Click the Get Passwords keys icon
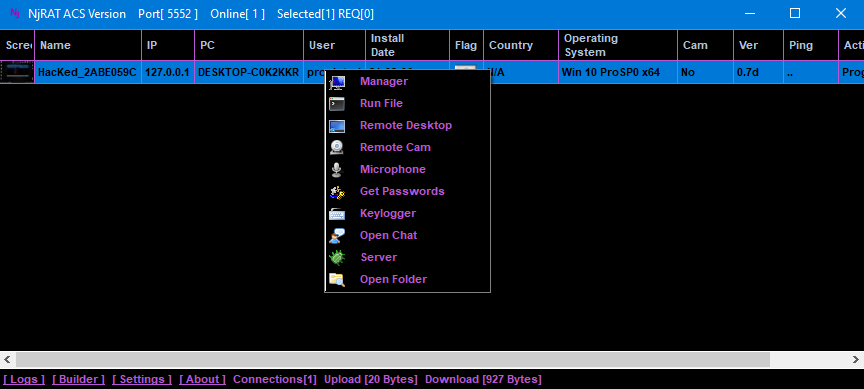The image size is (864, 389). coord(337,192)
